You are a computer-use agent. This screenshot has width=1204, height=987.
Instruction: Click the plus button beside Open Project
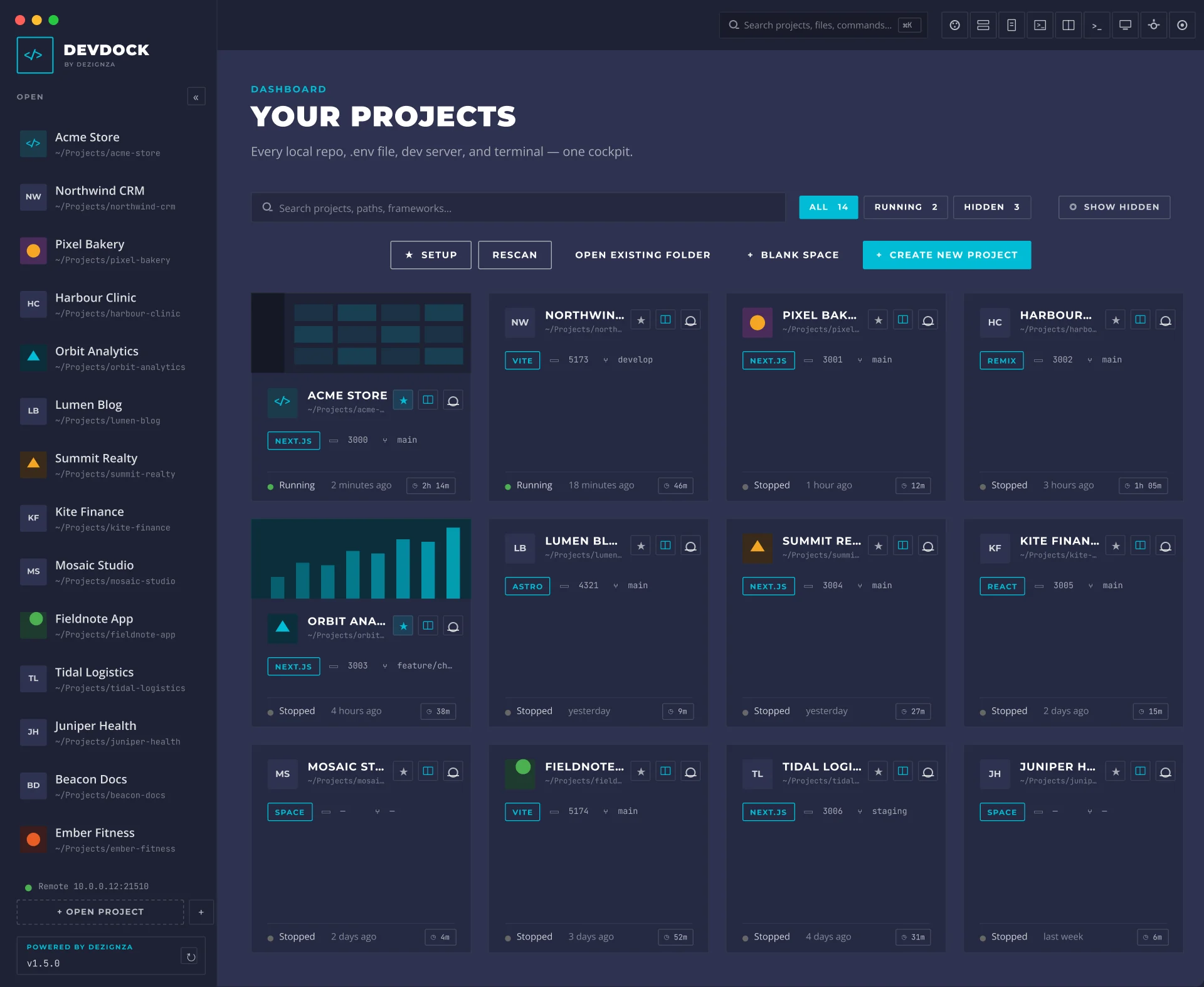pos(201,912)
